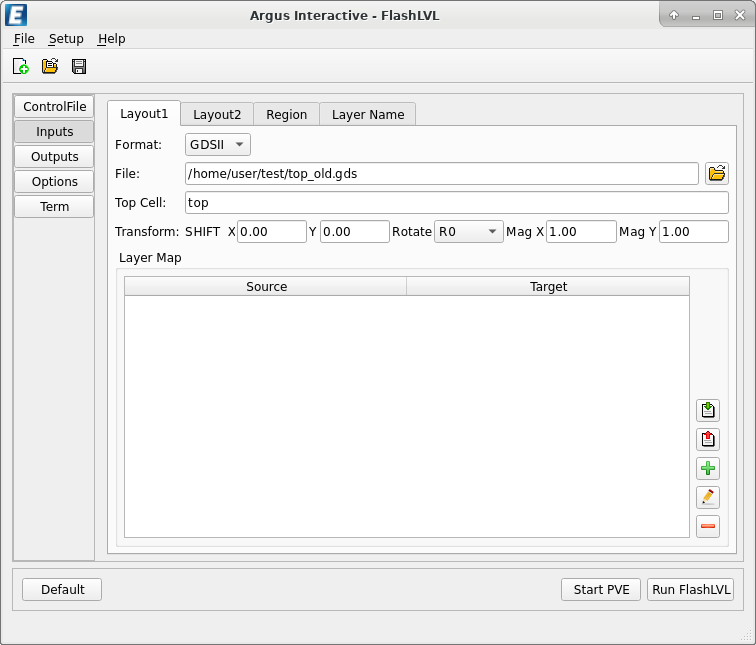The image size is (756, 645).
Task: Click the new file toolbar icon
Action: tap(21, 67)
